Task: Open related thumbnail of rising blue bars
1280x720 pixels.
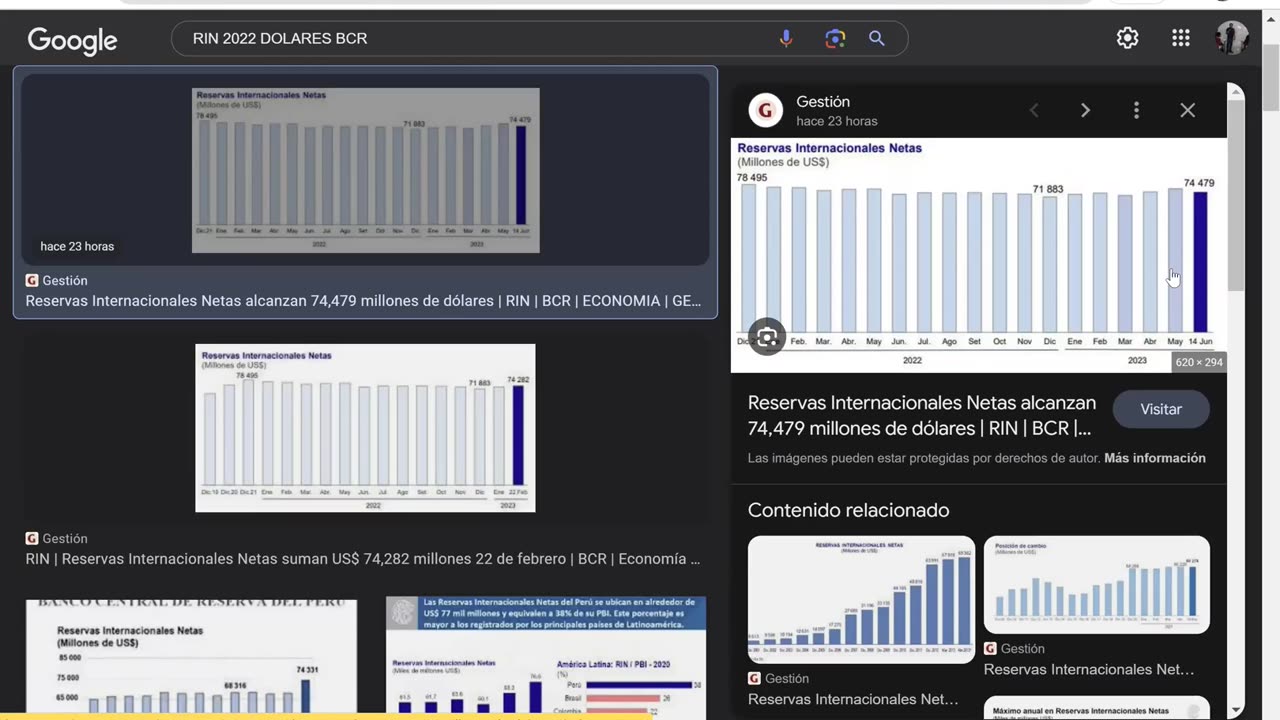Action: tap(861, 599)
